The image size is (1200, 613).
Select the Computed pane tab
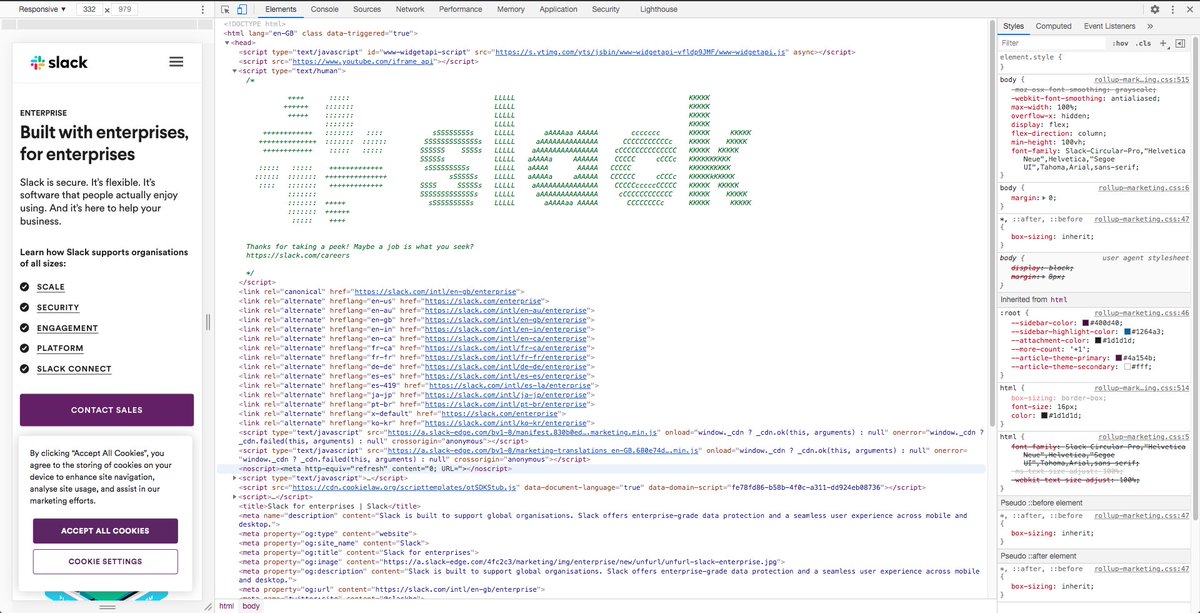[1053, 26]
